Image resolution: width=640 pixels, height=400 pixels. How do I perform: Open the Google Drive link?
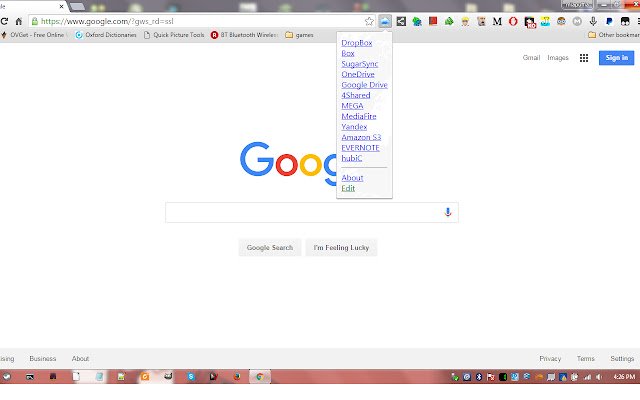[364, 85]
